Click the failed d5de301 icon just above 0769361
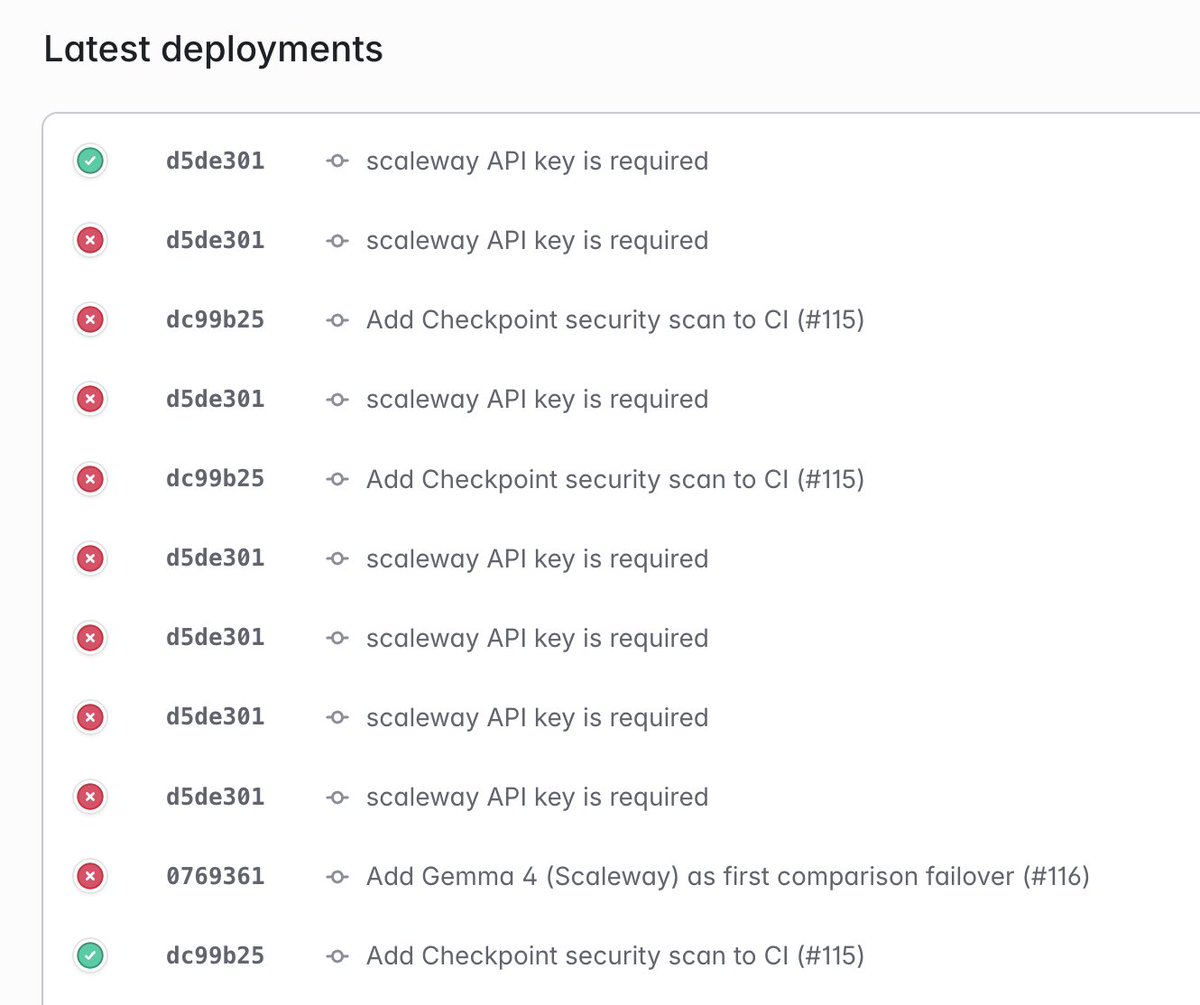This screenshot has width=1200, height=1005. click(90, 798)
